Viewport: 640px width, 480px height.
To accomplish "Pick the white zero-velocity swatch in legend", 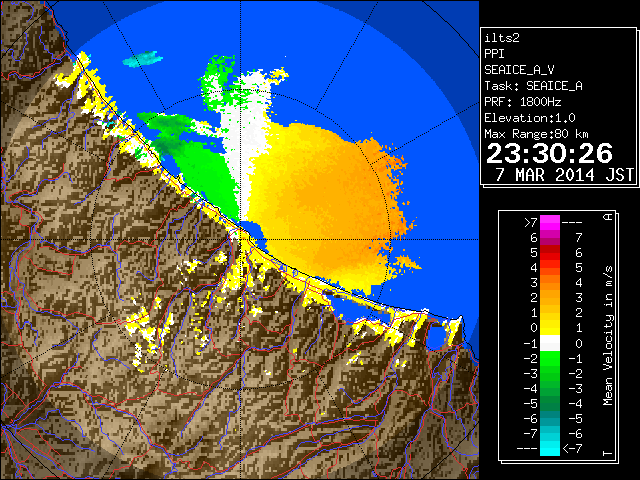I will pyautogui.click(x=550, y=343).
